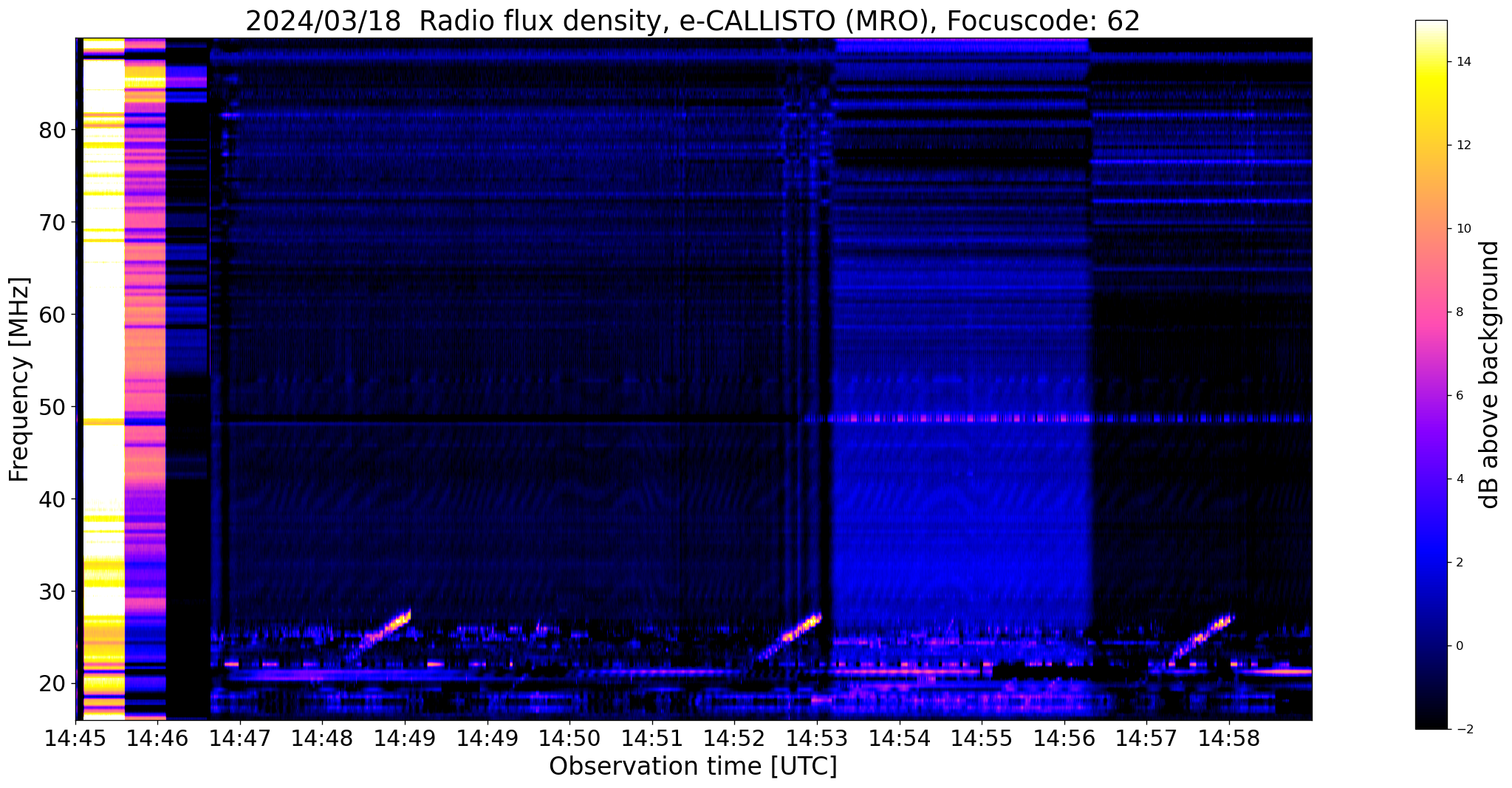Image resolution: width=1512 pixels, height=788 pixels.
Task: Click the 30 tick on frequency axis
Action: pyautogui.click(x=52, y=592)
